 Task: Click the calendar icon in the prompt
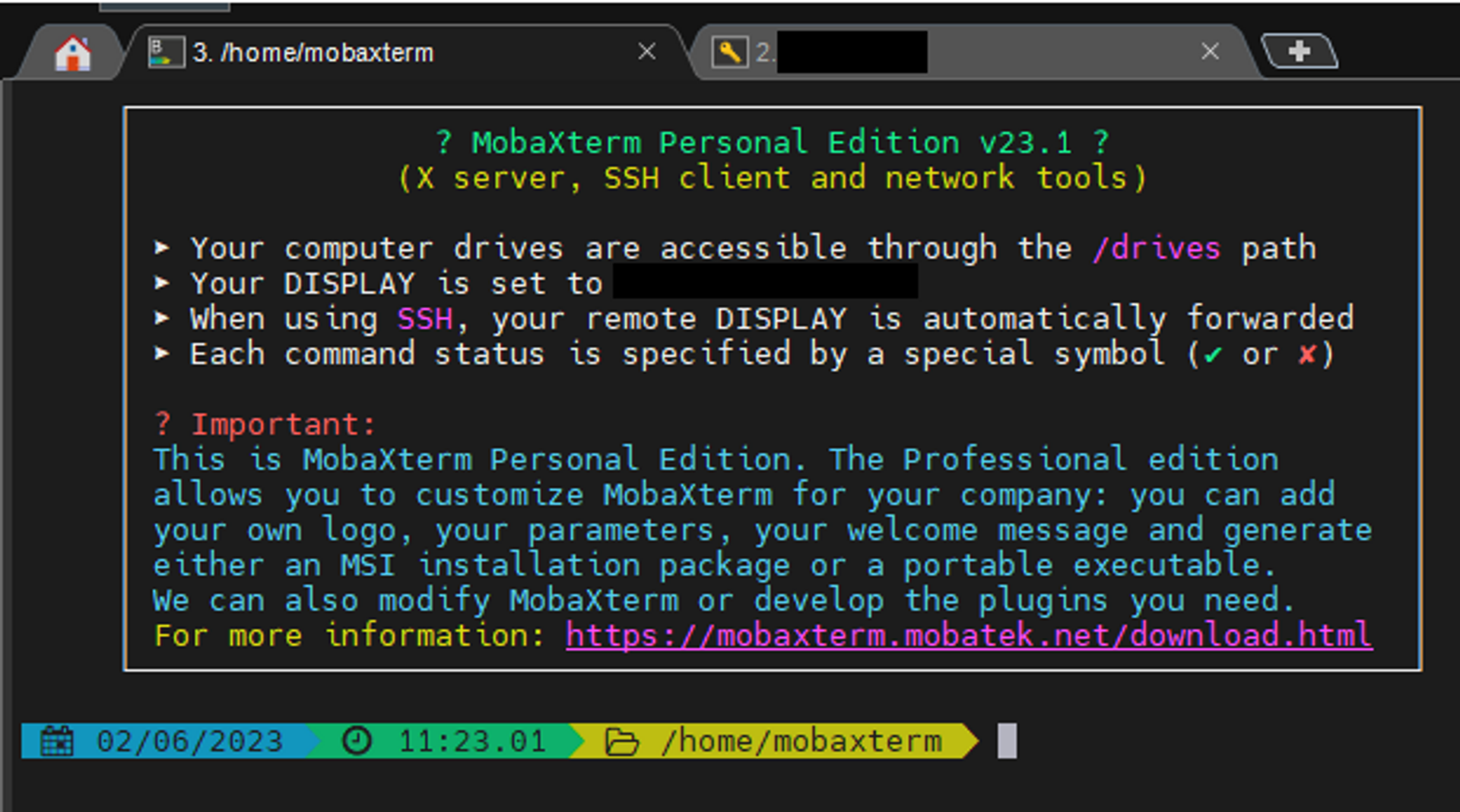(57, 741)
